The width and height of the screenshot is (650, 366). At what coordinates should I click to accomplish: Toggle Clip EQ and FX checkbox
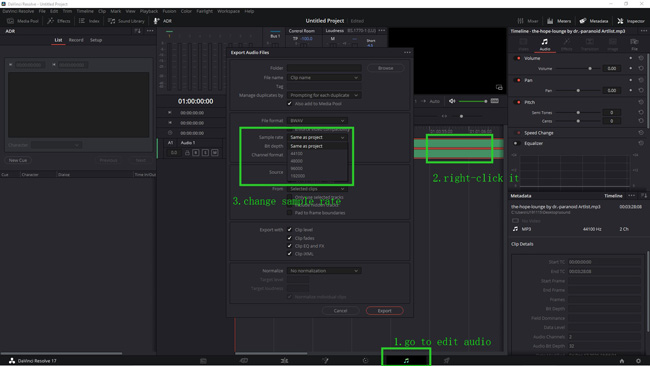pyautogui.click(x=289, y=246)
